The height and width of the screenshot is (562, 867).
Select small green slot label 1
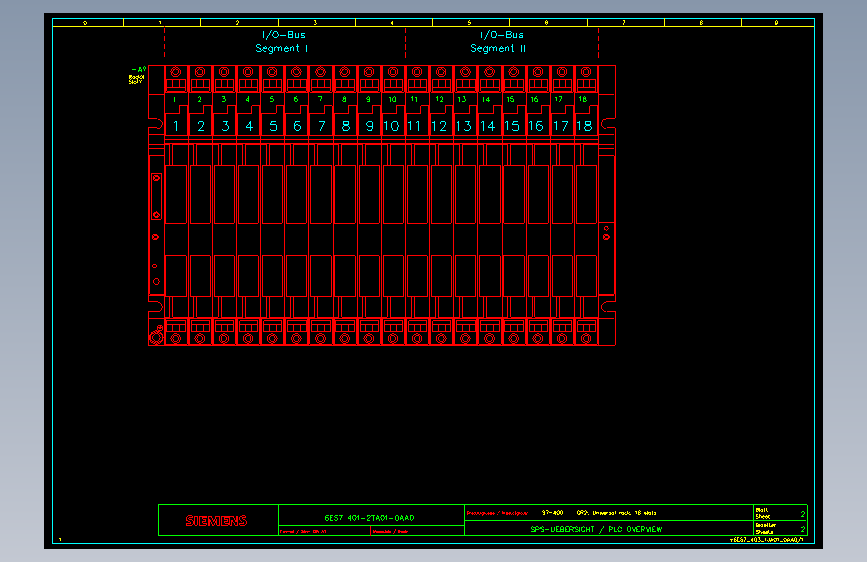click(175, 100)
